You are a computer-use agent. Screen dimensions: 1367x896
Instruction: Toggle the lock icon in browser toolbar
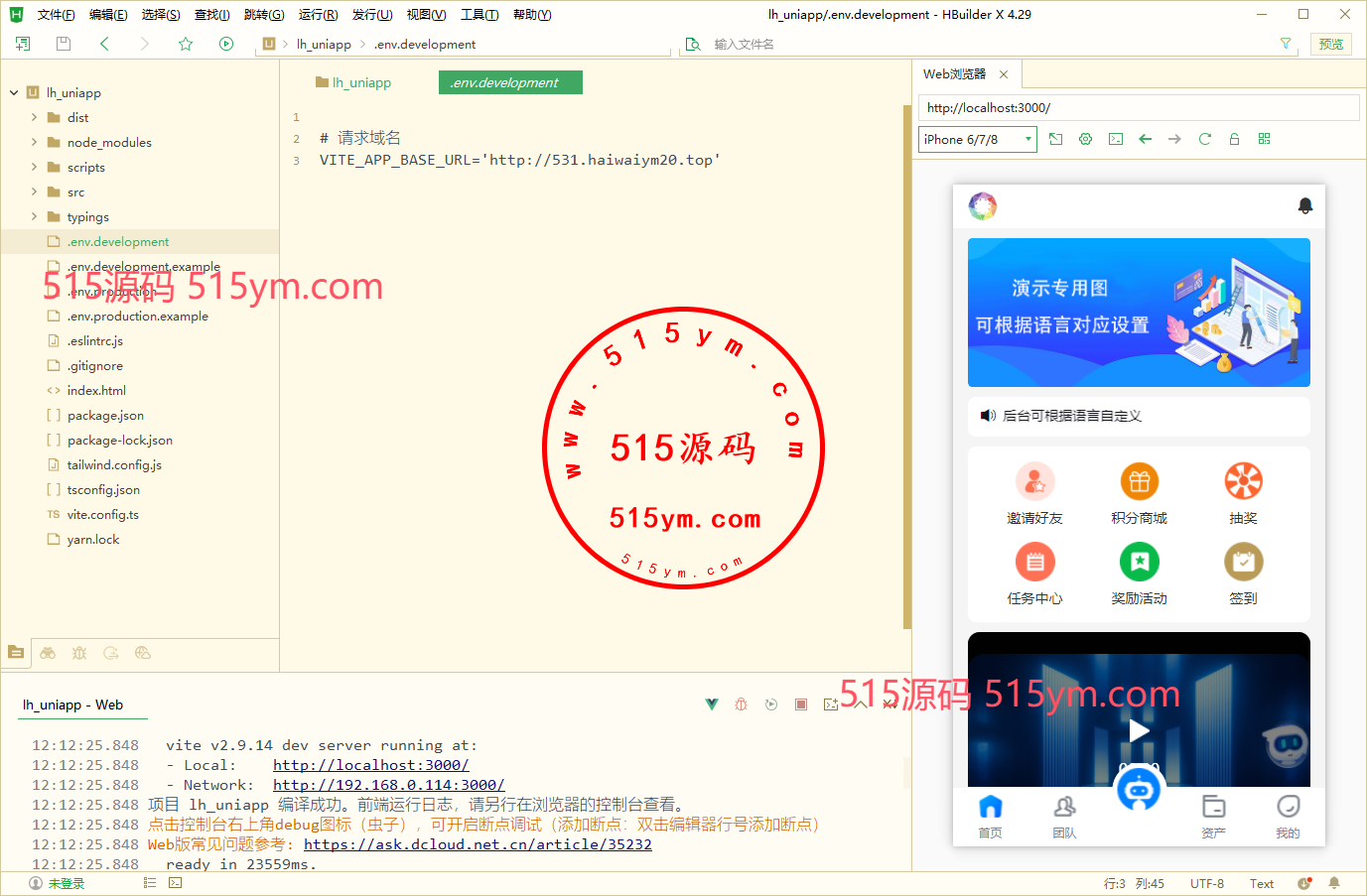pyautogui.click(x=1234, y=139)
